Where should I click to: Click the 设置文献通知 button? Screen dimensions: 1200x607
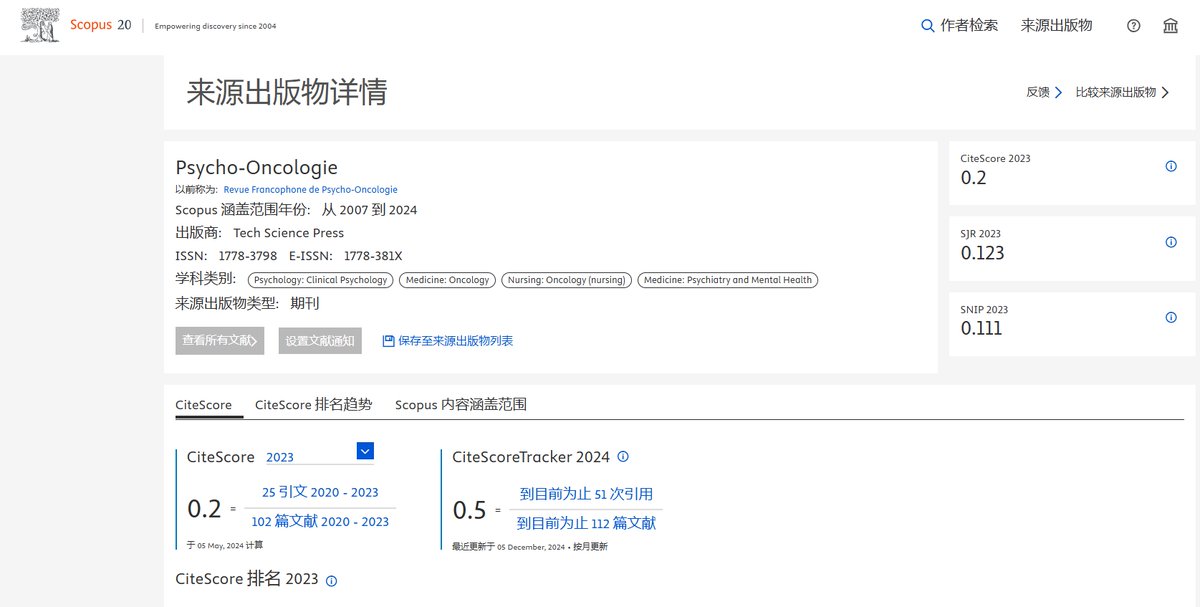[x=320, y=340]
